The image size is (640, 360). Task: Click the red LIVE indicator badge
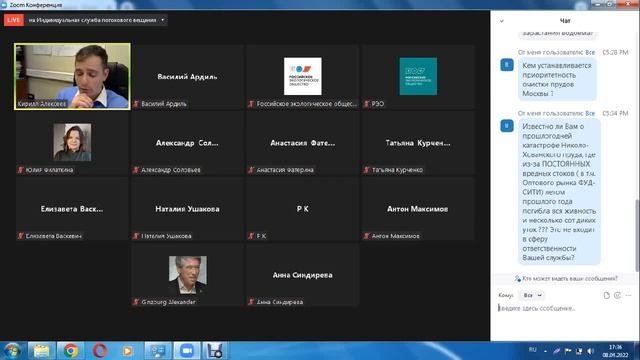coord(13,20)
